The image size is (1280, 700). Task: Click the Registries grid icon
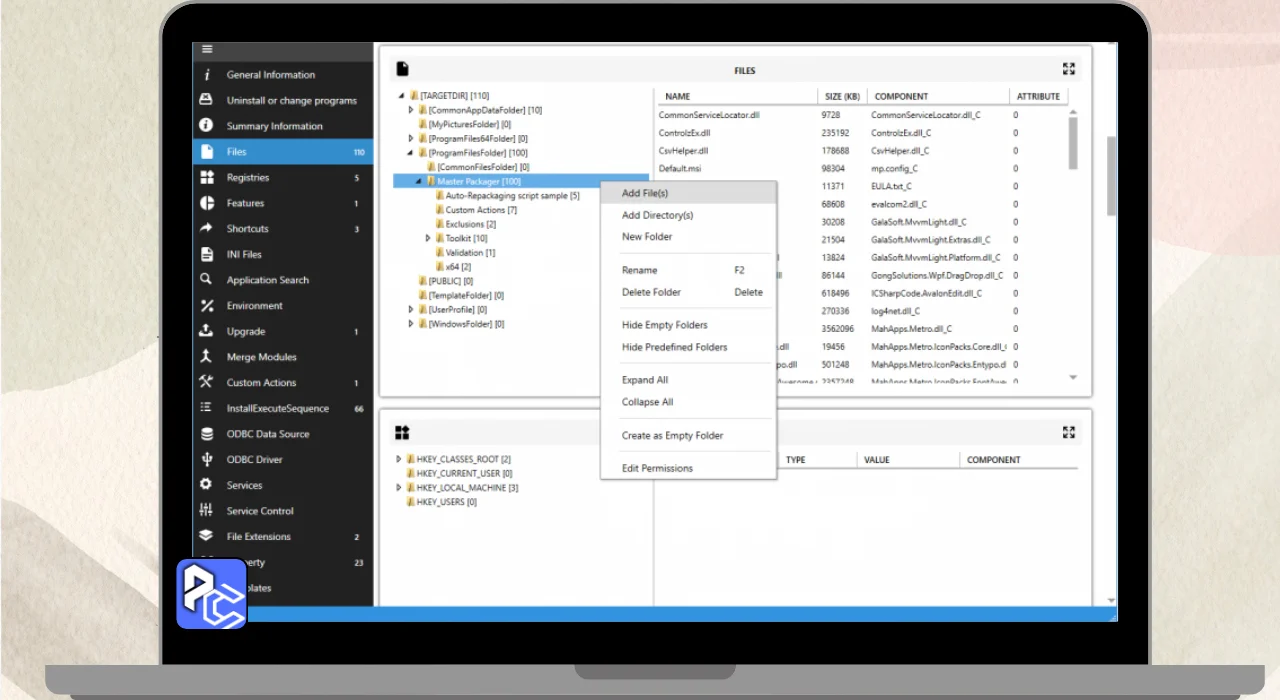(207, 177)
